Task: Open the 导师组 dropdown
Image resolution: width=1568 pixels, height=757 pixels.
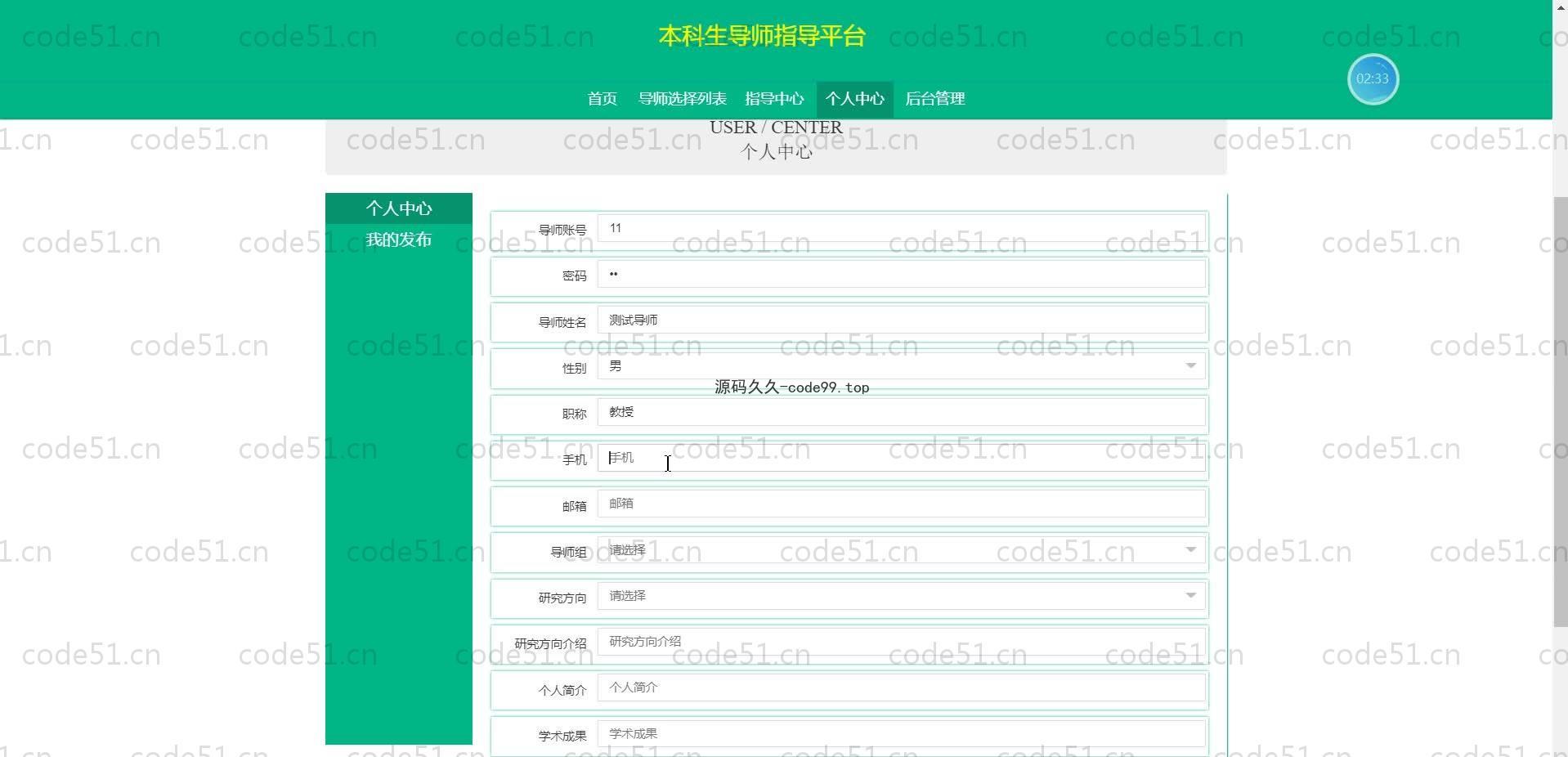Action: [902, 550]
